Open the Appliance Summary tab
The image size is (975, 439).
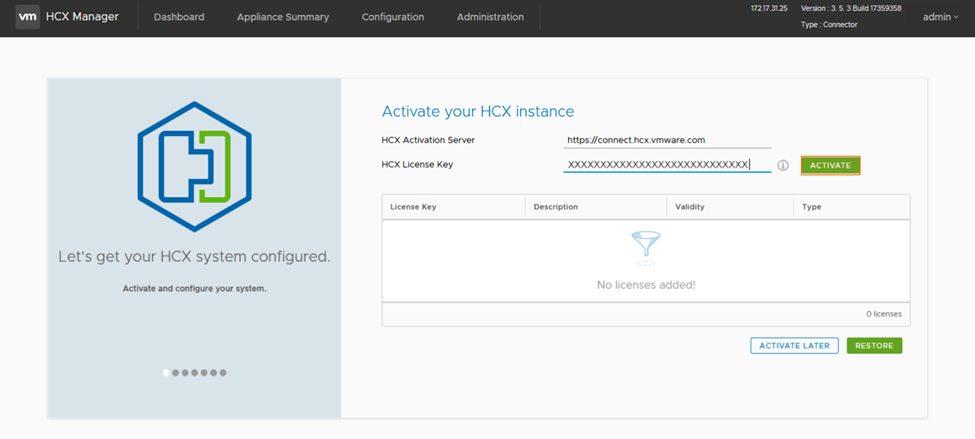(x=283, y=17)
